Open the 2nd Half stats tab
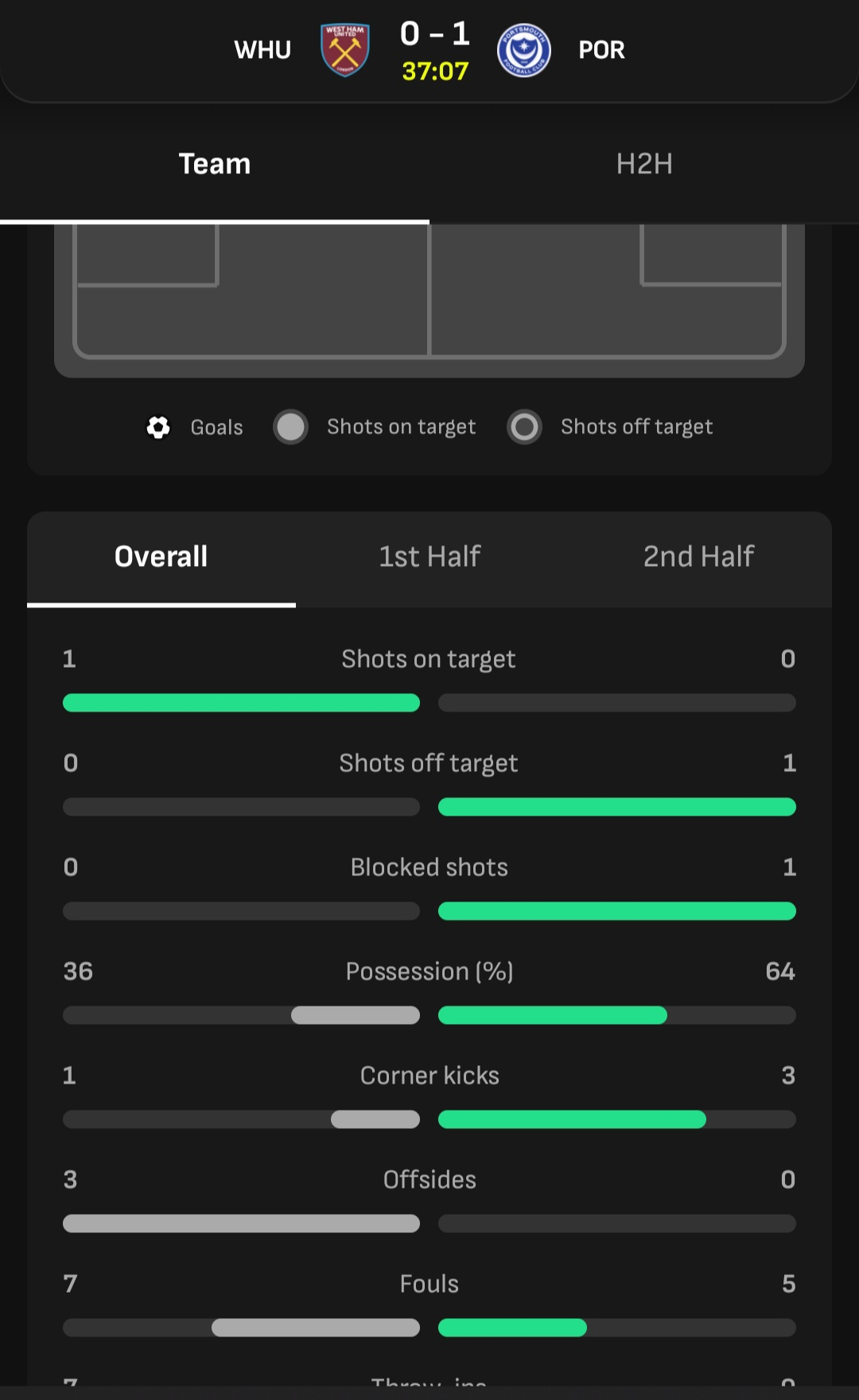Image resolution: width=859 pixels, height=1400 pixels. (698, 557)
